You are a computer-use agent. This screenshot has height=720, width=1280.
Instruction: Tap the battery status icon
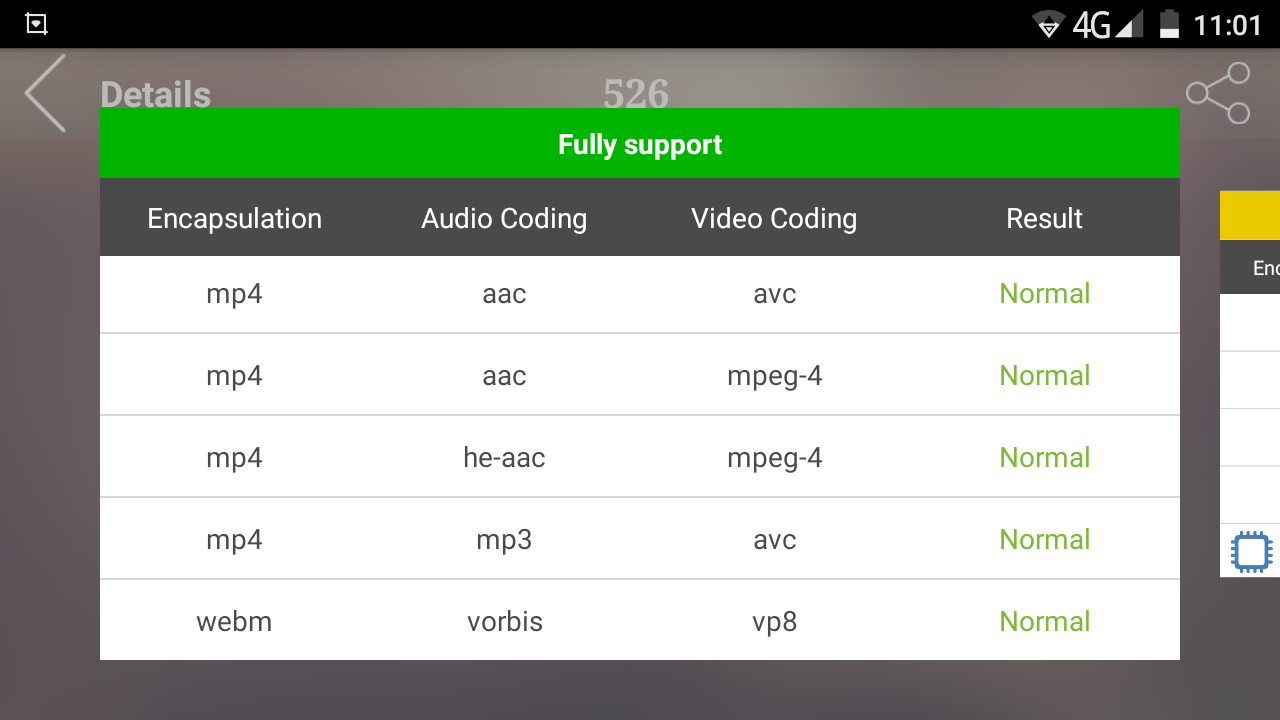point(1168,24)
